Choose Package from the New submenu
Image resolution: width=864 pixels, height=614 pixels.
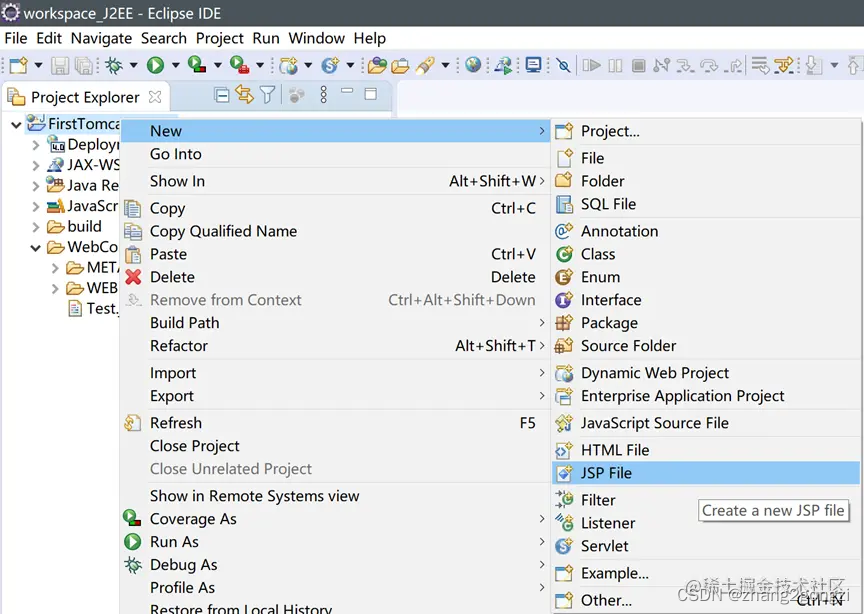706,322
